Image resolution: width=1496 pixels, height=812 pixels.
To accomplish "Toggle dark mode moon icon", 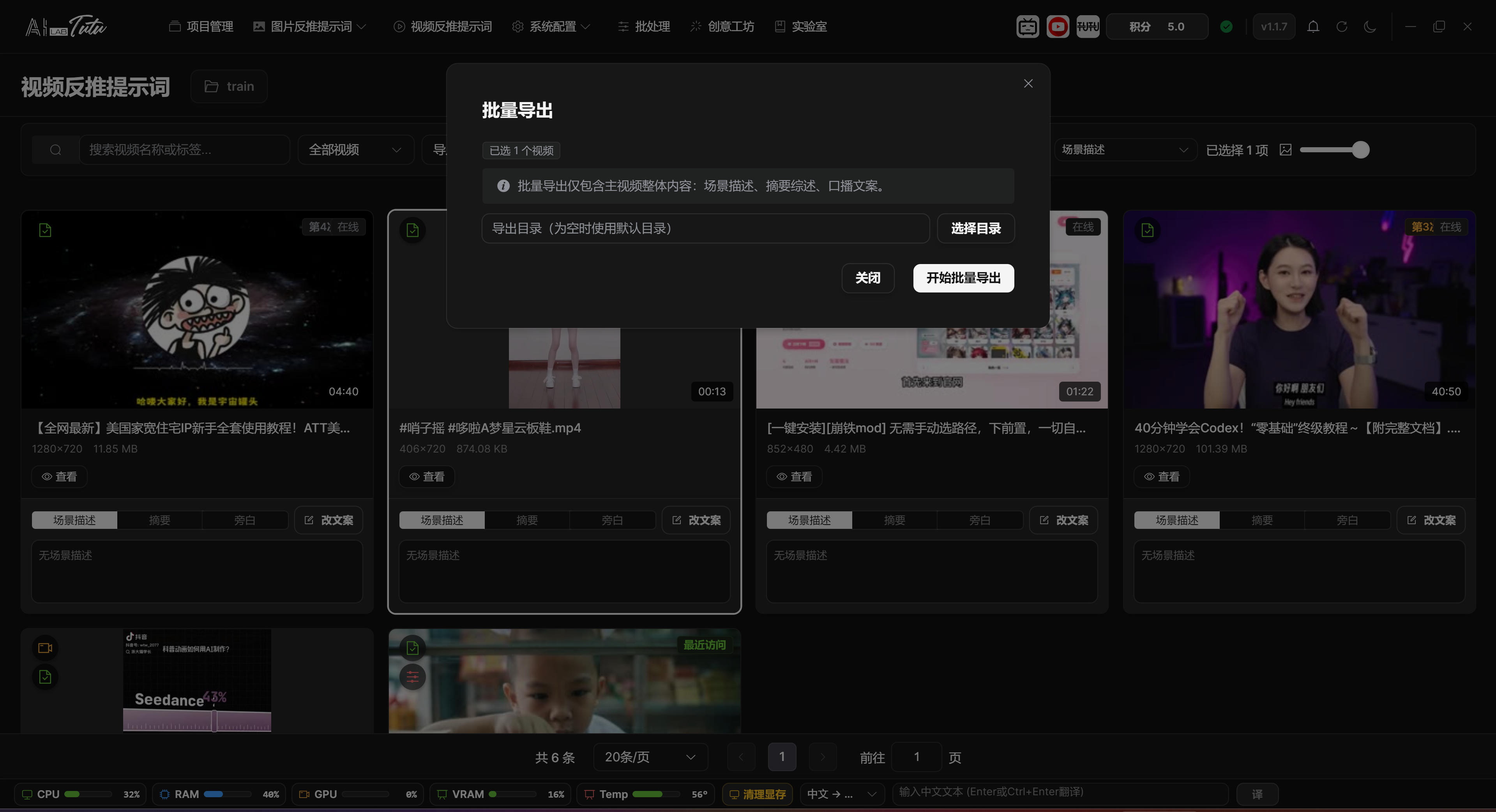I will 1370,26.
